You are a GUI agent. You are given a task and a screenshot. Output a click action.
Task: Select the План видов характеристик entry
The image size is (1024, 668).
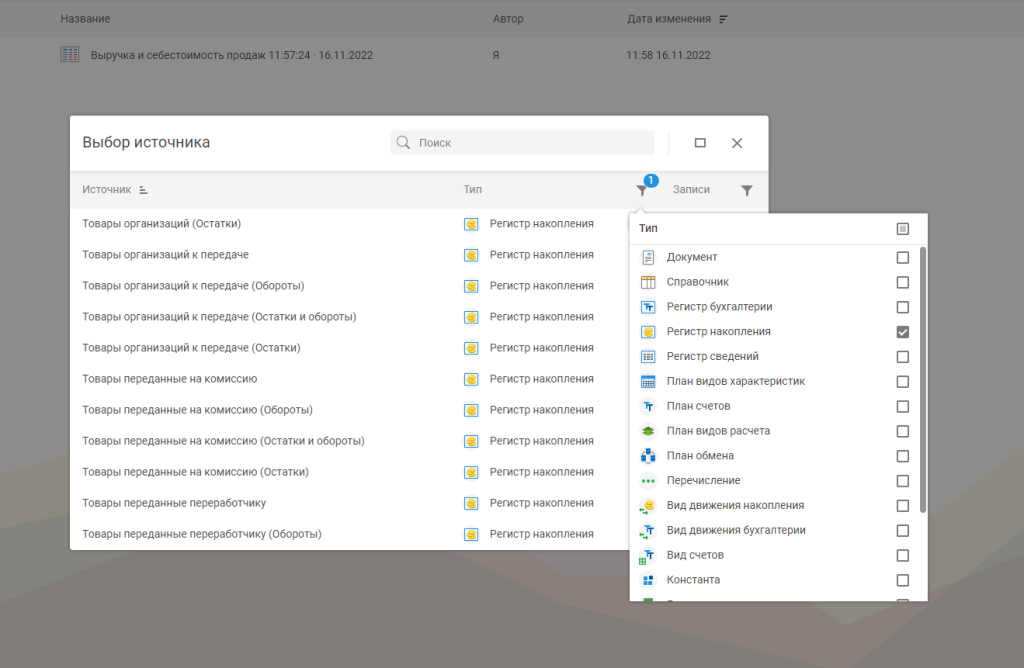click(x=735, y=381)
